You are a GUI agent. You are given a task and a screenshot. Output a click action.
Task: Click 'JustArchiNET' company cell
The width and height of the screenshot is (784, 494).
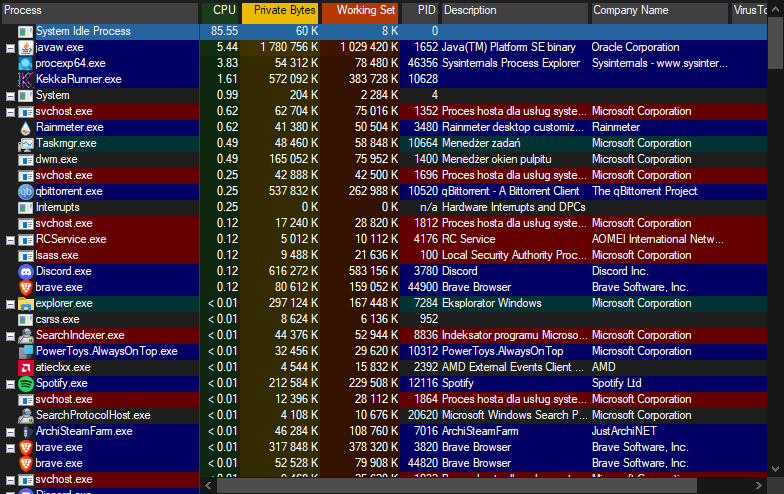click(x=624, y=431)
